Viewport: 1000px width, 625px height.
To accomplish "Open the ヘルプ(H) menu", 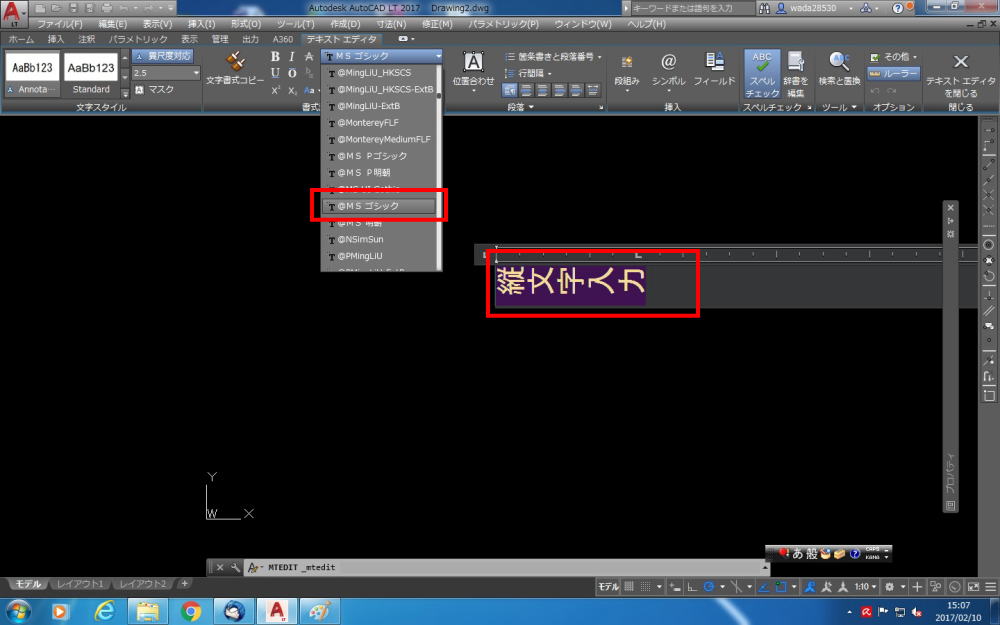I will (646, 24).
